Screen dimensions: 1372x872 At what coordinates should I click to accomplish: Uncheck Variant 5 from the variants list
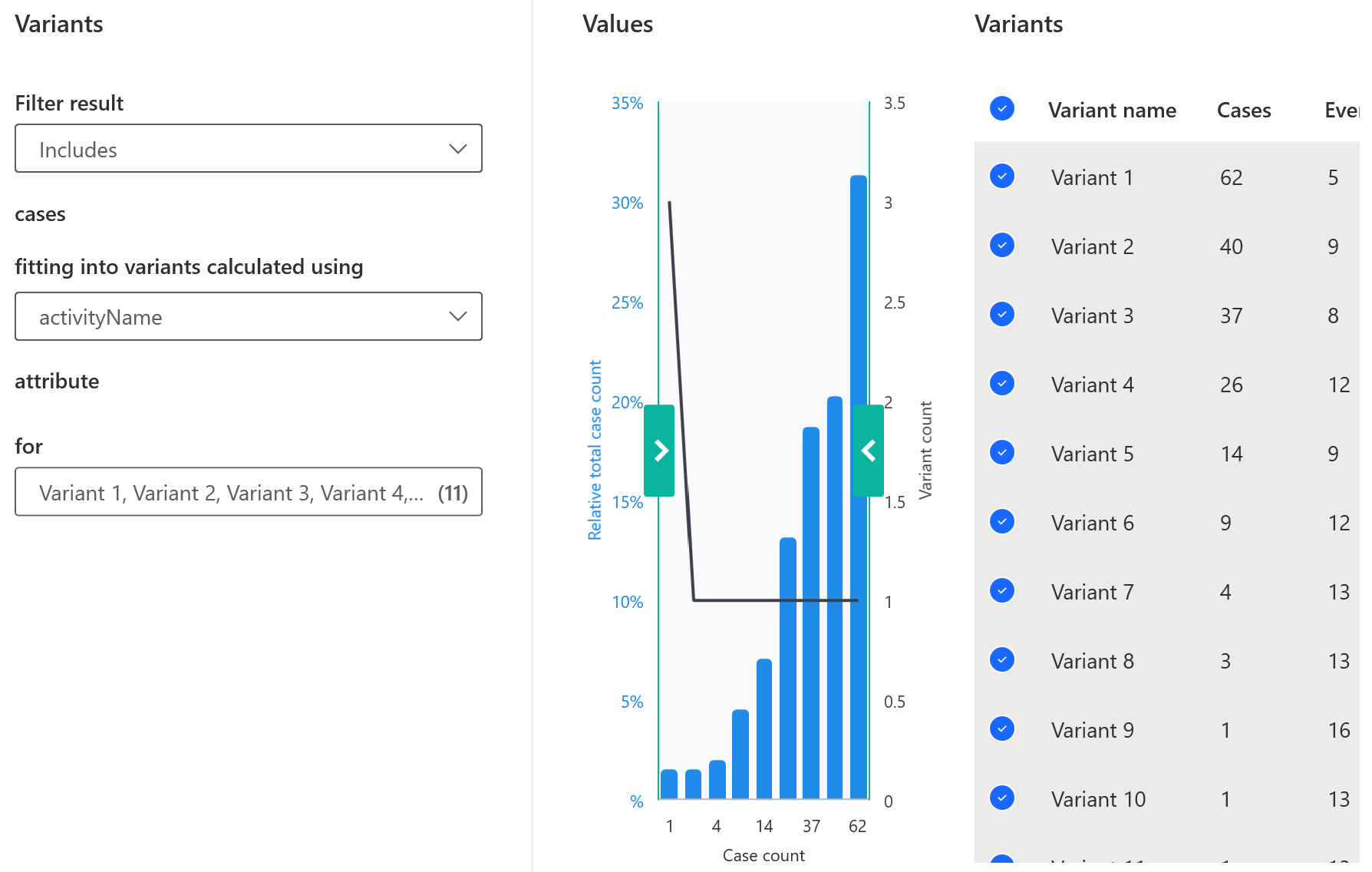coord(1001,453)
